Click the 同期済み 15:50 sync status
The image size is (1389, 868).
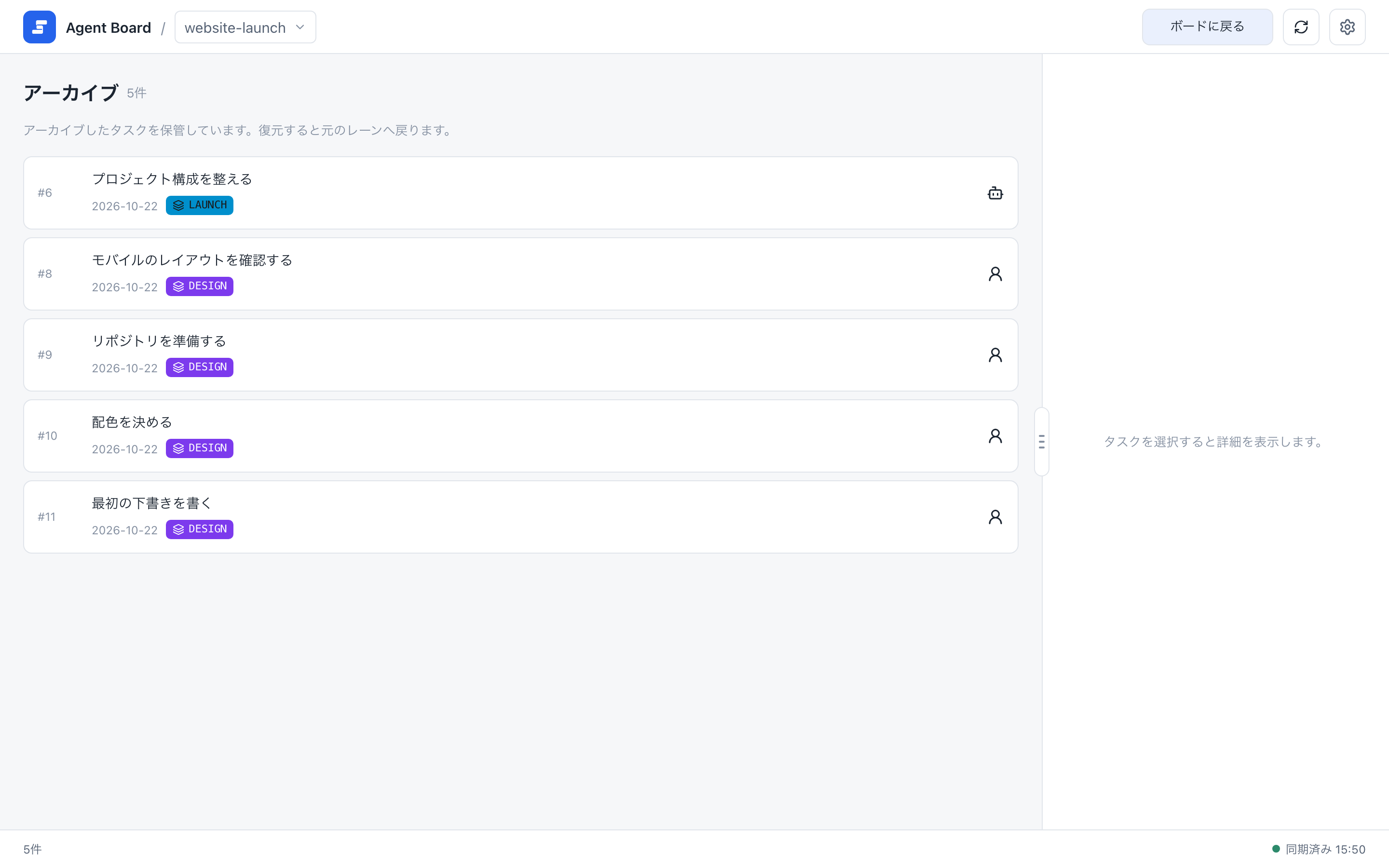click(1325, 849)
